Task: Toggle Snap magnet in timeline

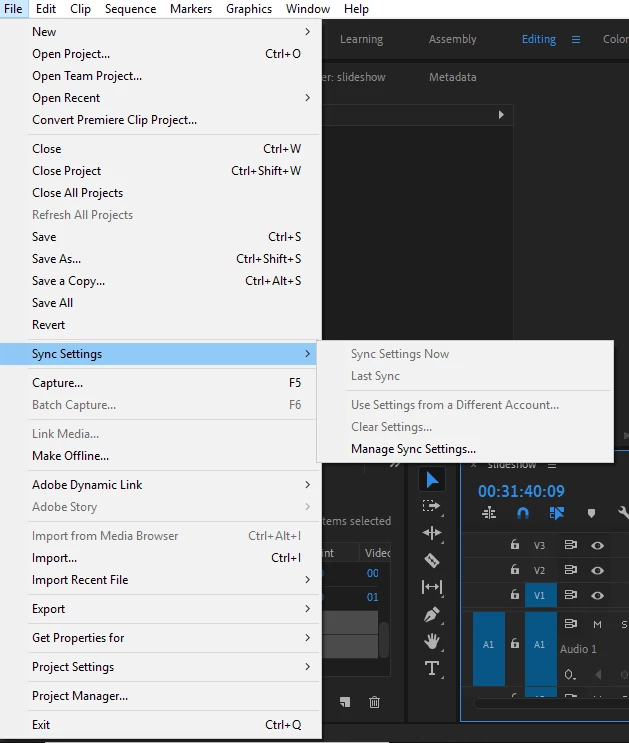Action: [x=522, y=513]
